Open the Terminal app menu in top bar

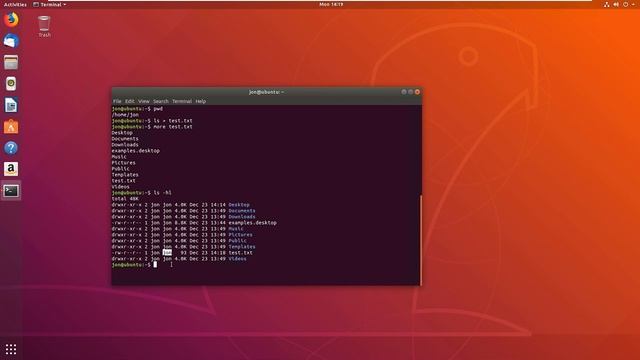point(49,4)
